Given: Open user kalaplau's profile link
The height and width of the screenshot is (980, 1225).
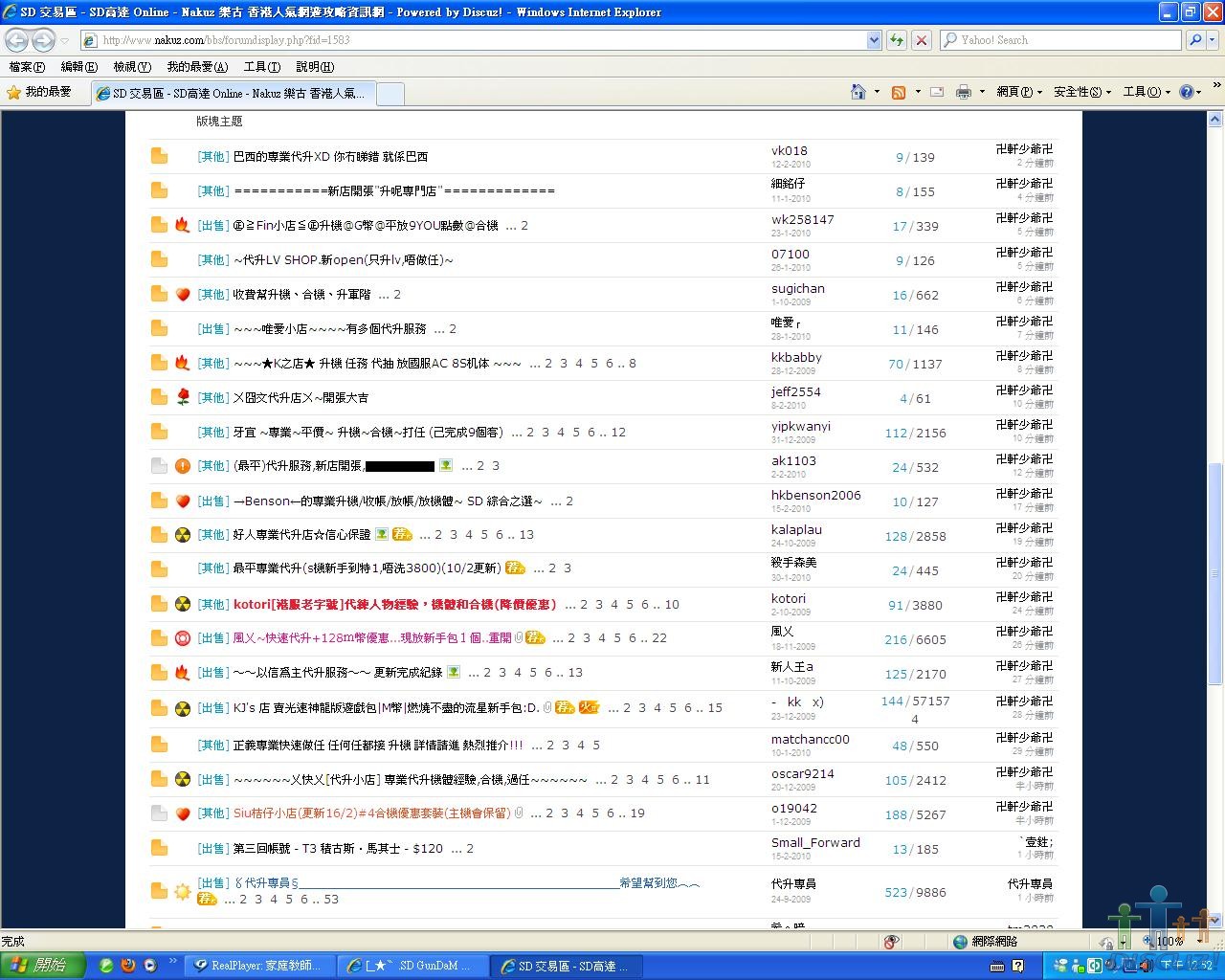Looking at the screenshot, I should [796, 530].
